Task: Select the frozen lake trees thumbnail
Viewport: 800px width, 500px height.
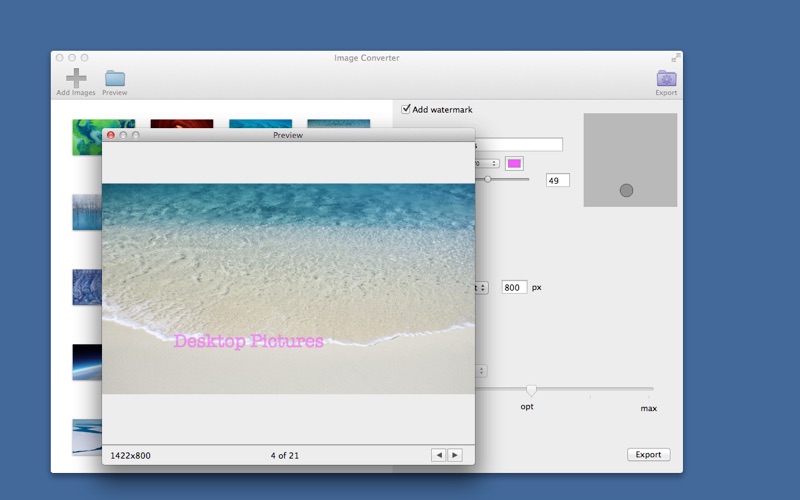Action: tap(87, 212)
